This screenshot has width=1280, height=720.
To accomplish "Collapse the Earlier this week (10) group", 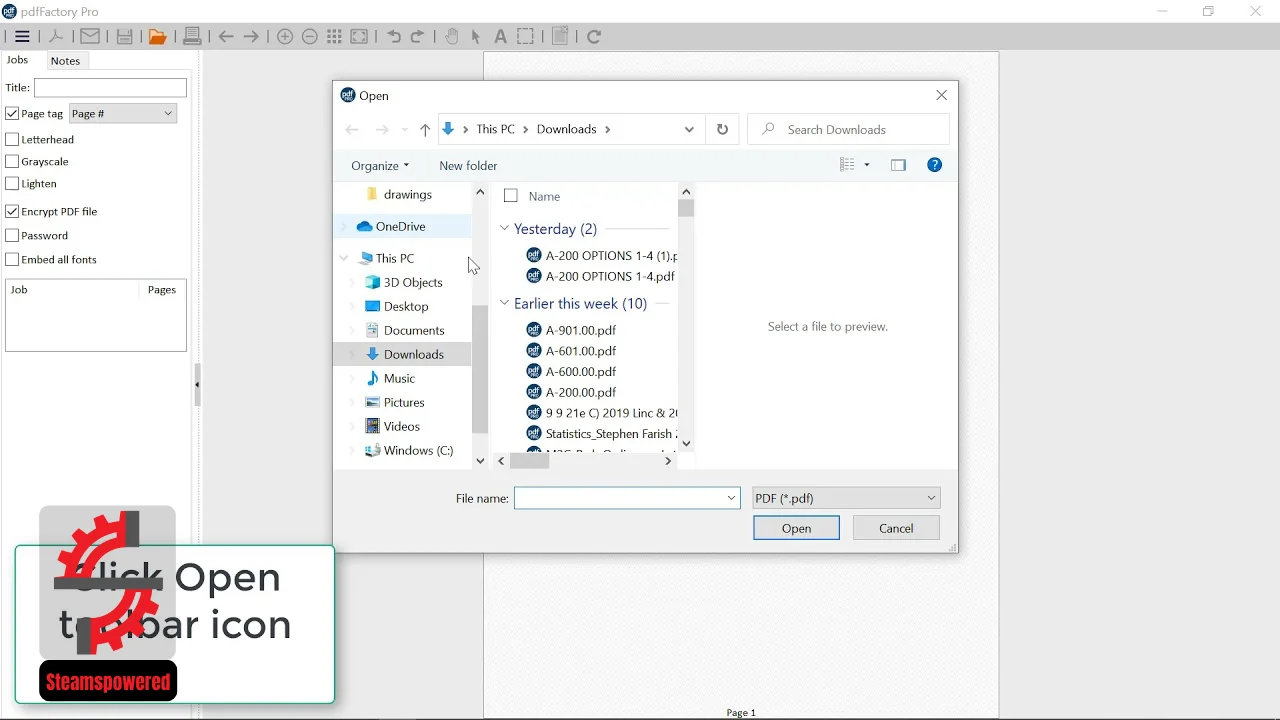I will click(x=505, y=303).
